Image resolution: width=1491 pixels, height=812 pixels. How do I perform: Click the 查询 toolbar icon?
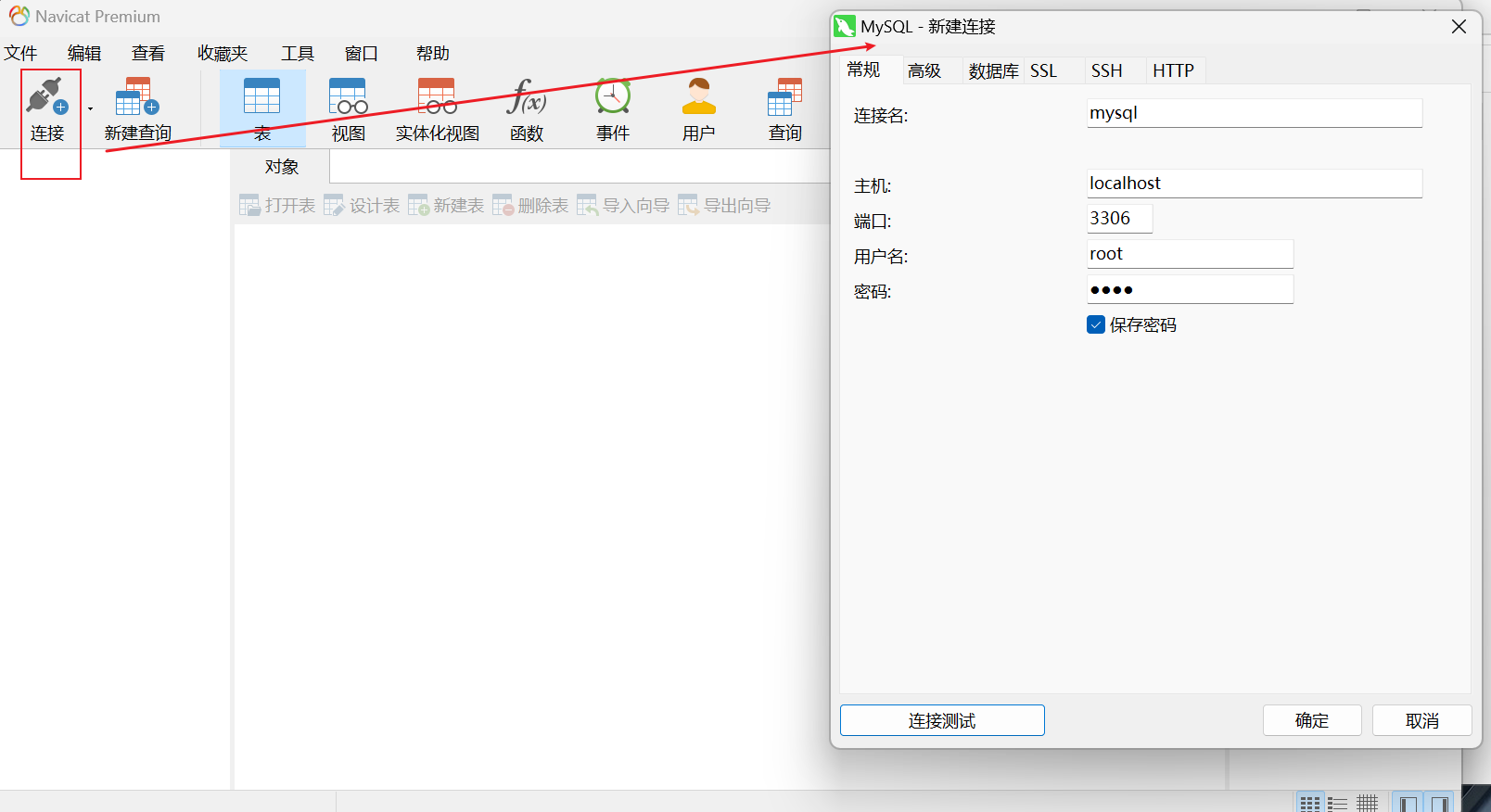coord(784,108)
